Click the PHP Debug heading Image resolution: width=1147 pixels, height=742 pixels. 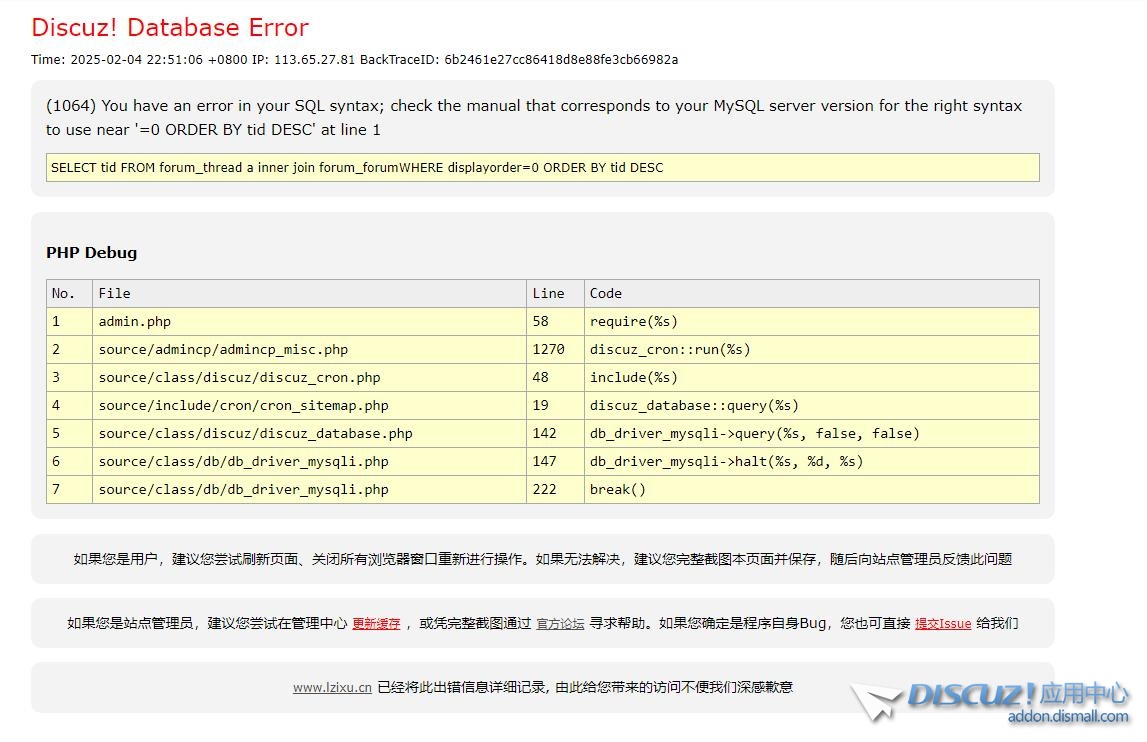click(x=91, y=252)
